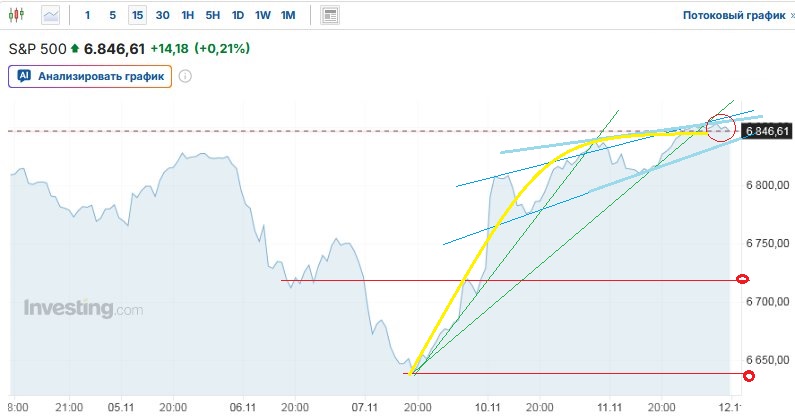
Task: Open the news overlay icon in toolbar
Action: click(x=330, y=16)
